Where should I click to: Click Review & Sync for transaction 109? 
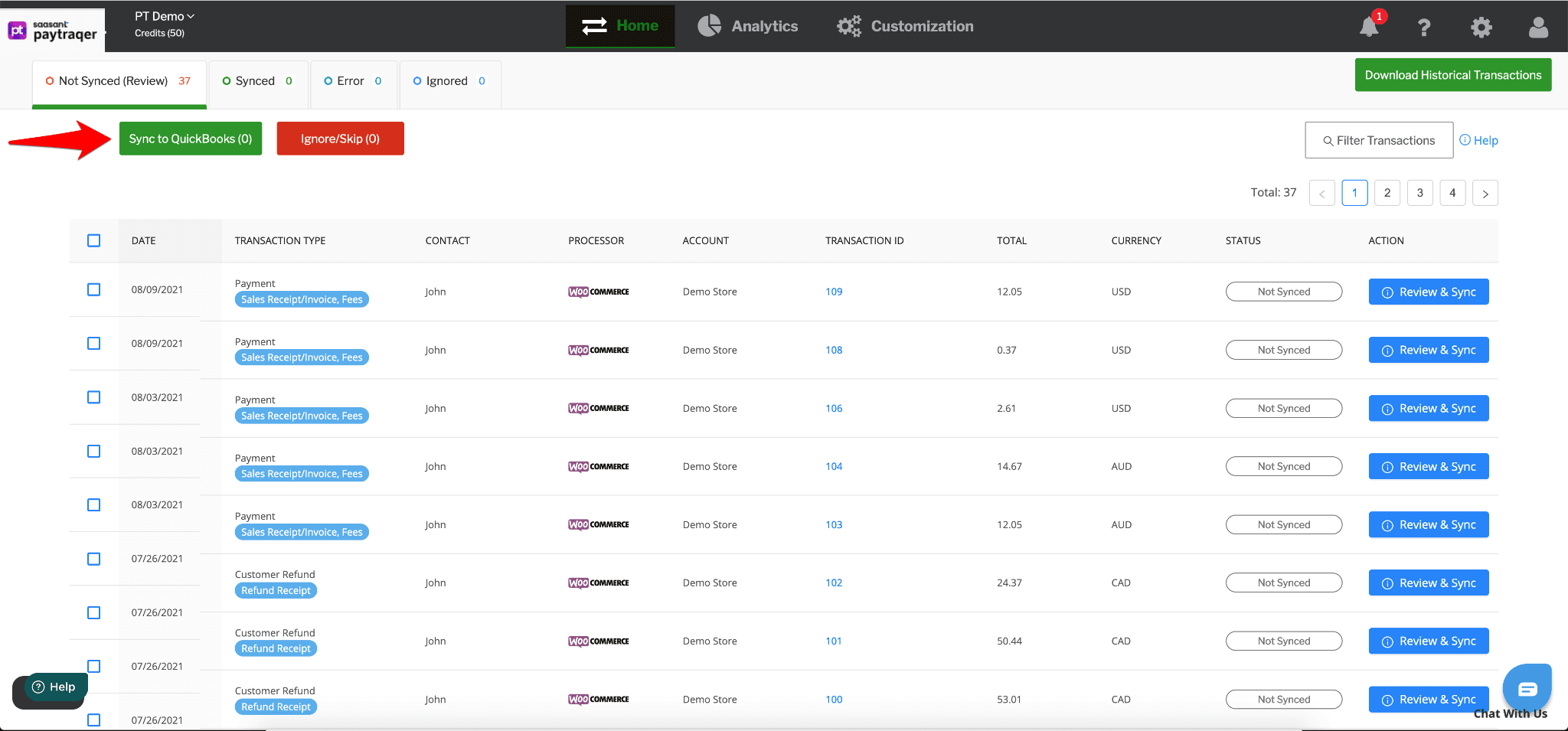click(1429, 292)
